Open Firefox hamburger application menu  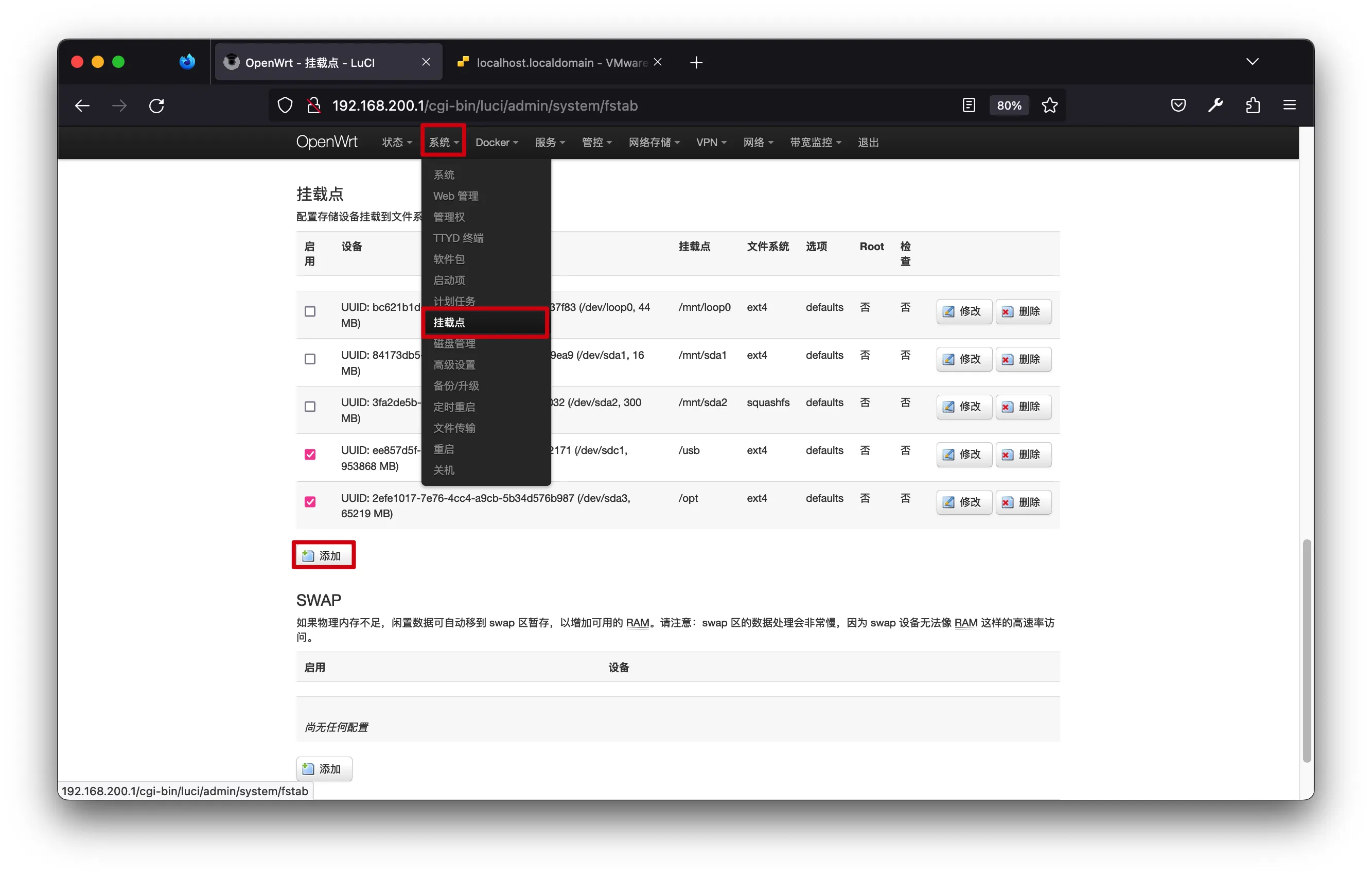pyautogui.click(x=1289, y=106)
